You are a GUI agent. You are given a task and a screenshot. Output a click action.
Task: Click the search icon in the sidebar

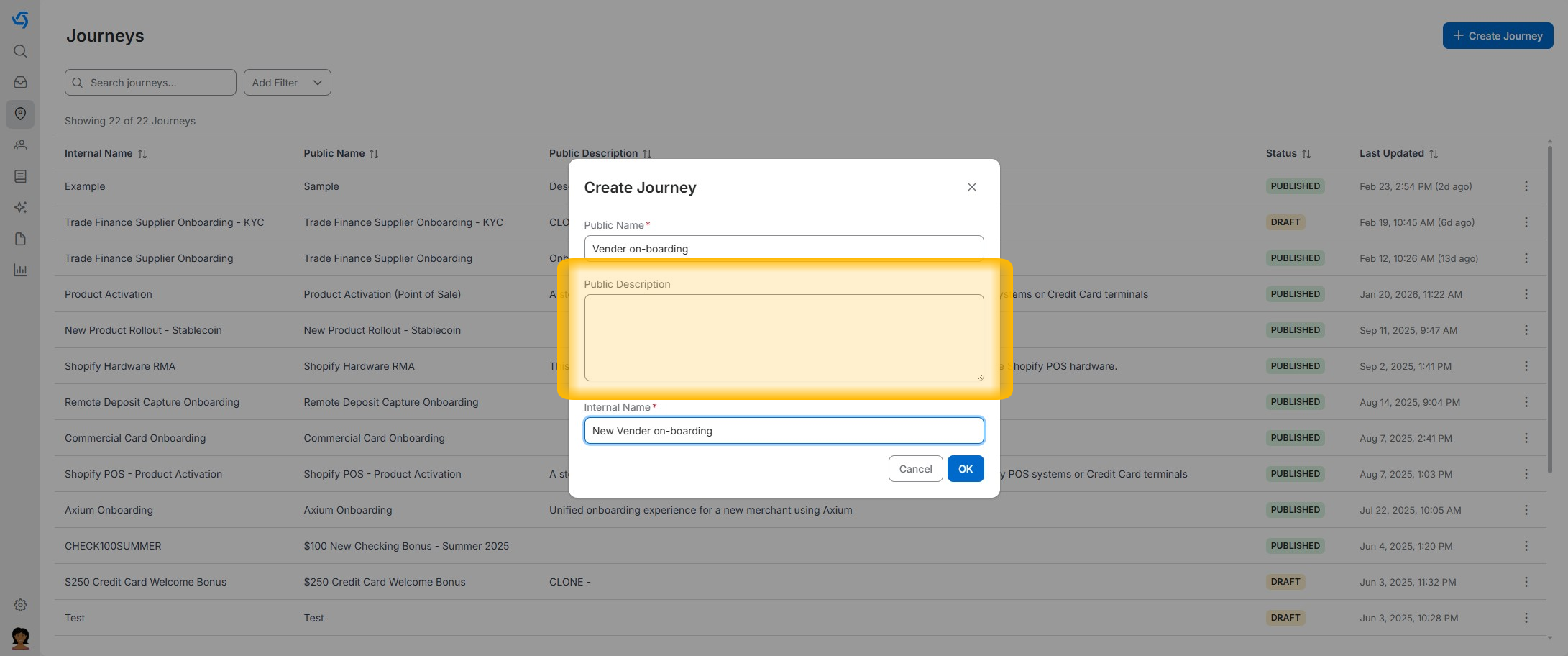(20, 51)
